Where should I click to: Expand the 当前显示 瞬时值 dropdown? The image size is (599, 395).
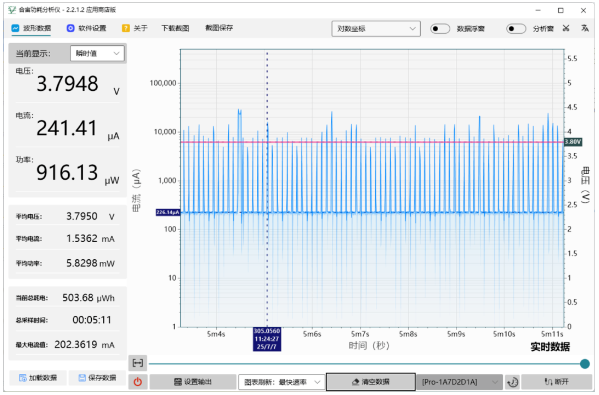pyautogui.click(x=97, y=53)
